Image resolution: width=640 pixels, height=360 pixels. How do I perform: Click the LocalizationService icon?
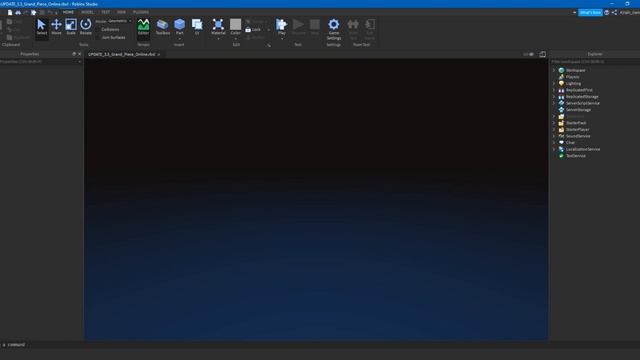[561, 149]
